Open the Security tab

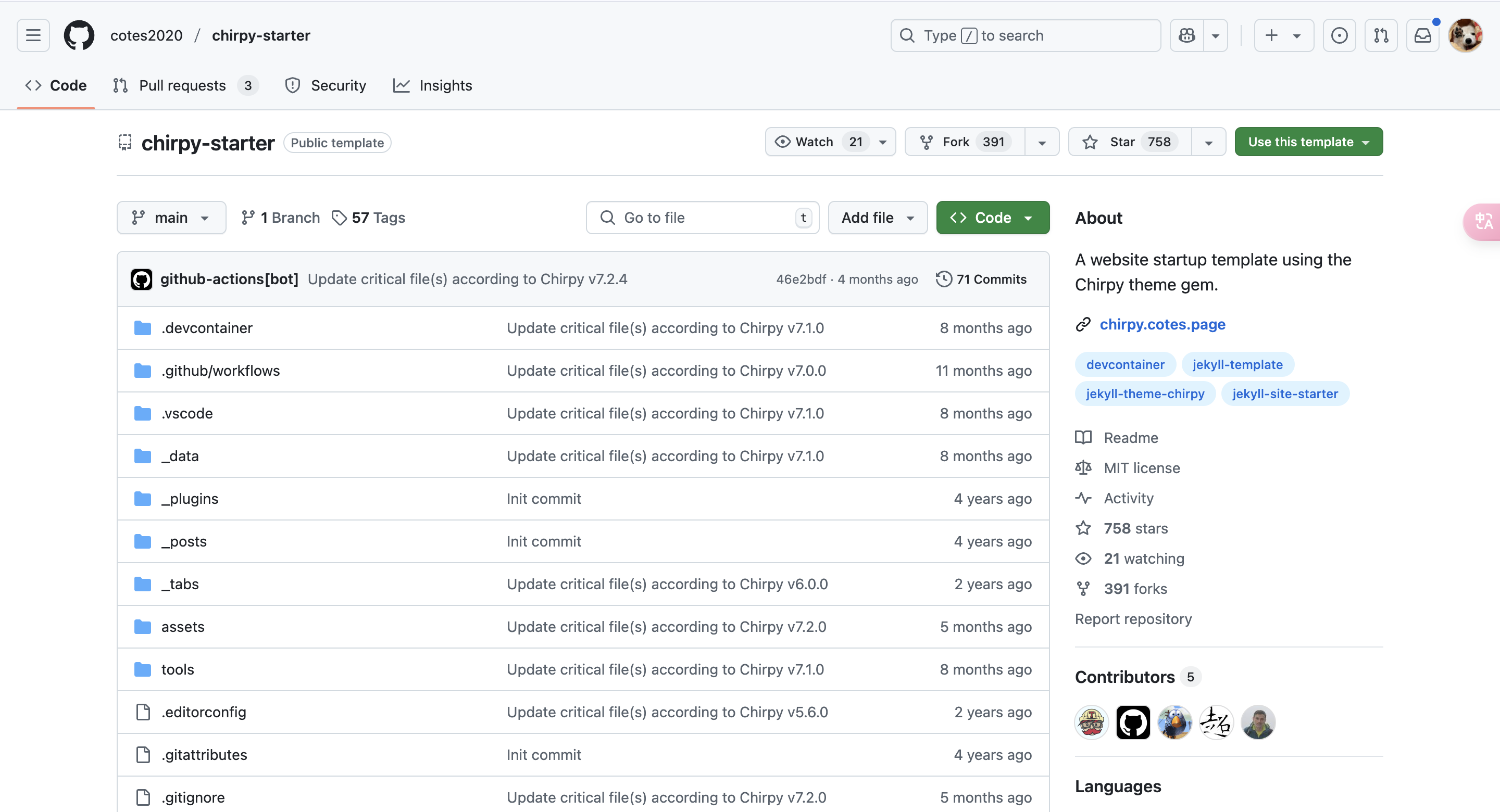click(326, 85)
